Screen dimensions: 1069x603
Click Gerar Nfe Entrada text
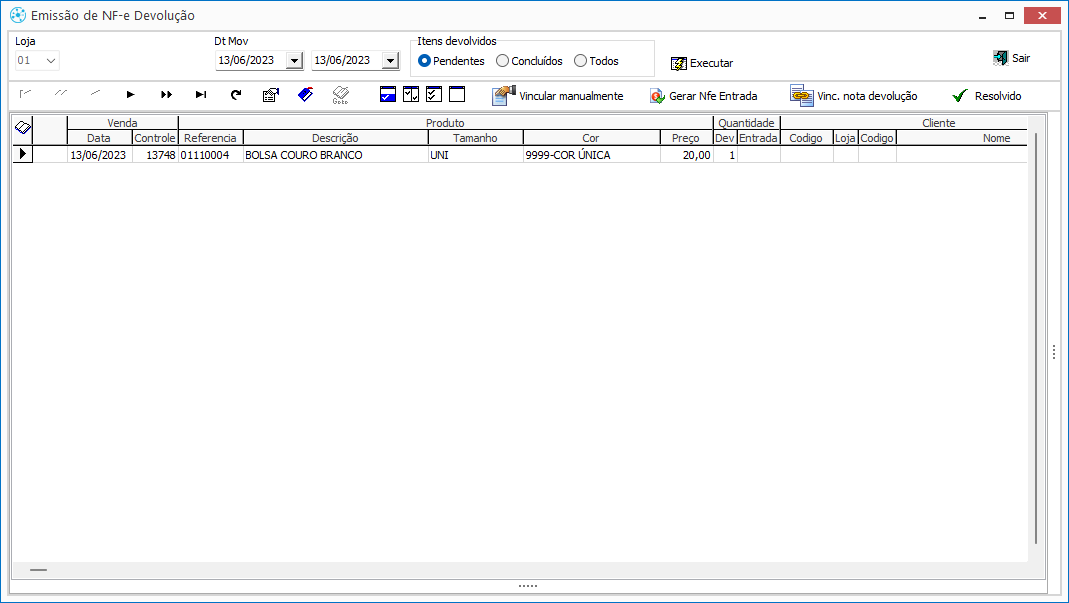(x=713, y=96)
